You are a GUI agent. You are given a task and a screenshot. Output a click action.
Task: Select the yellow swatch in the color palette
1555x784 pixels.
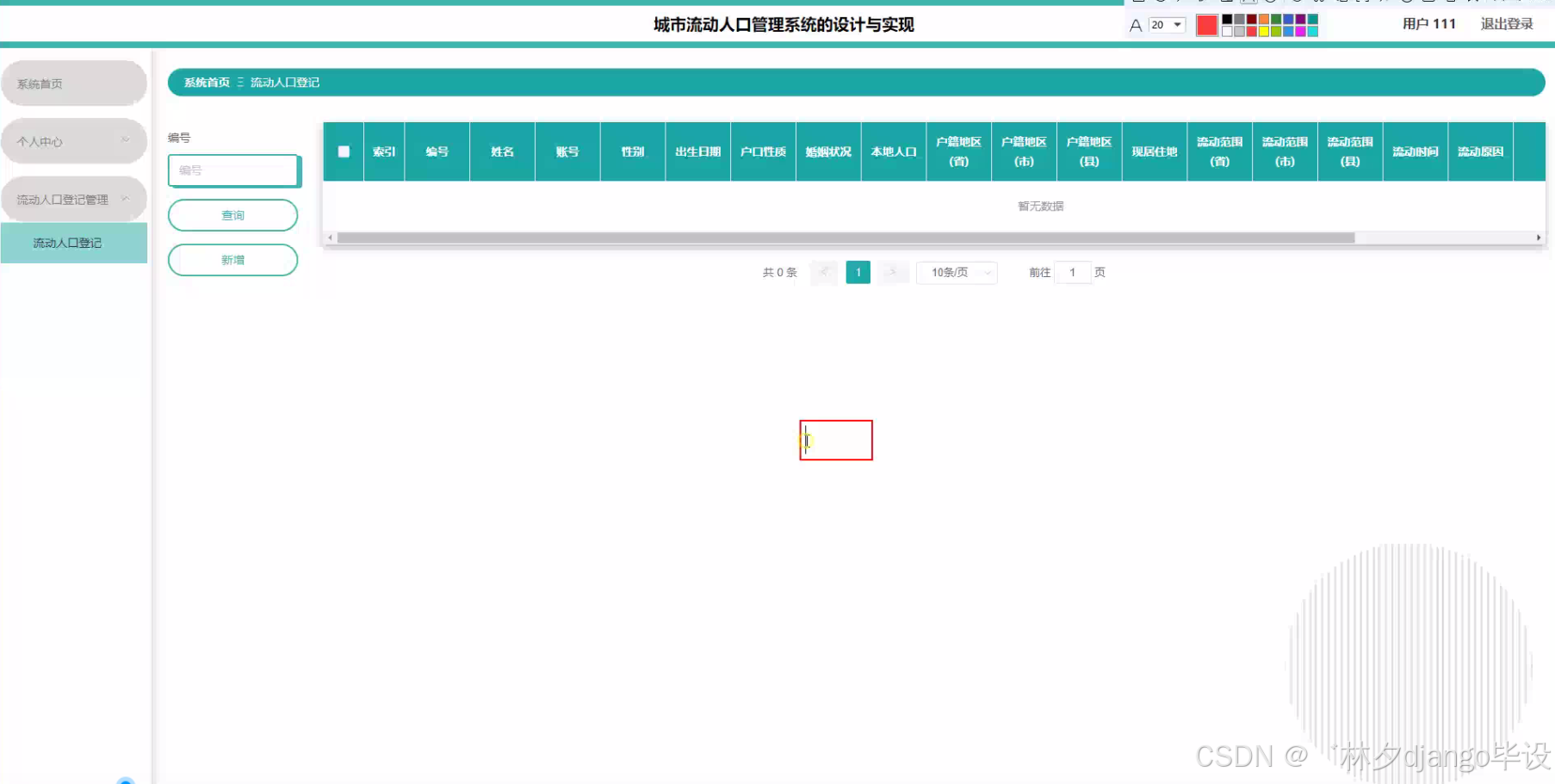(x=1264, y=32)
